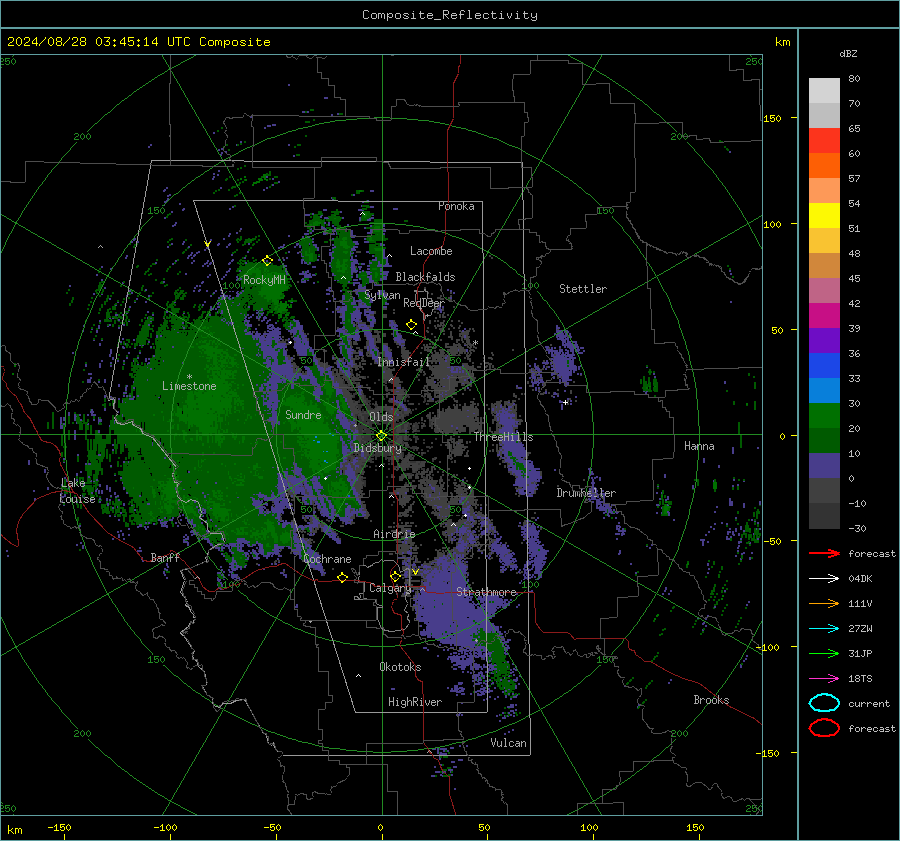Click the ThreeHills city label
The height and width of the screenshot is (841, 900).
503,437
